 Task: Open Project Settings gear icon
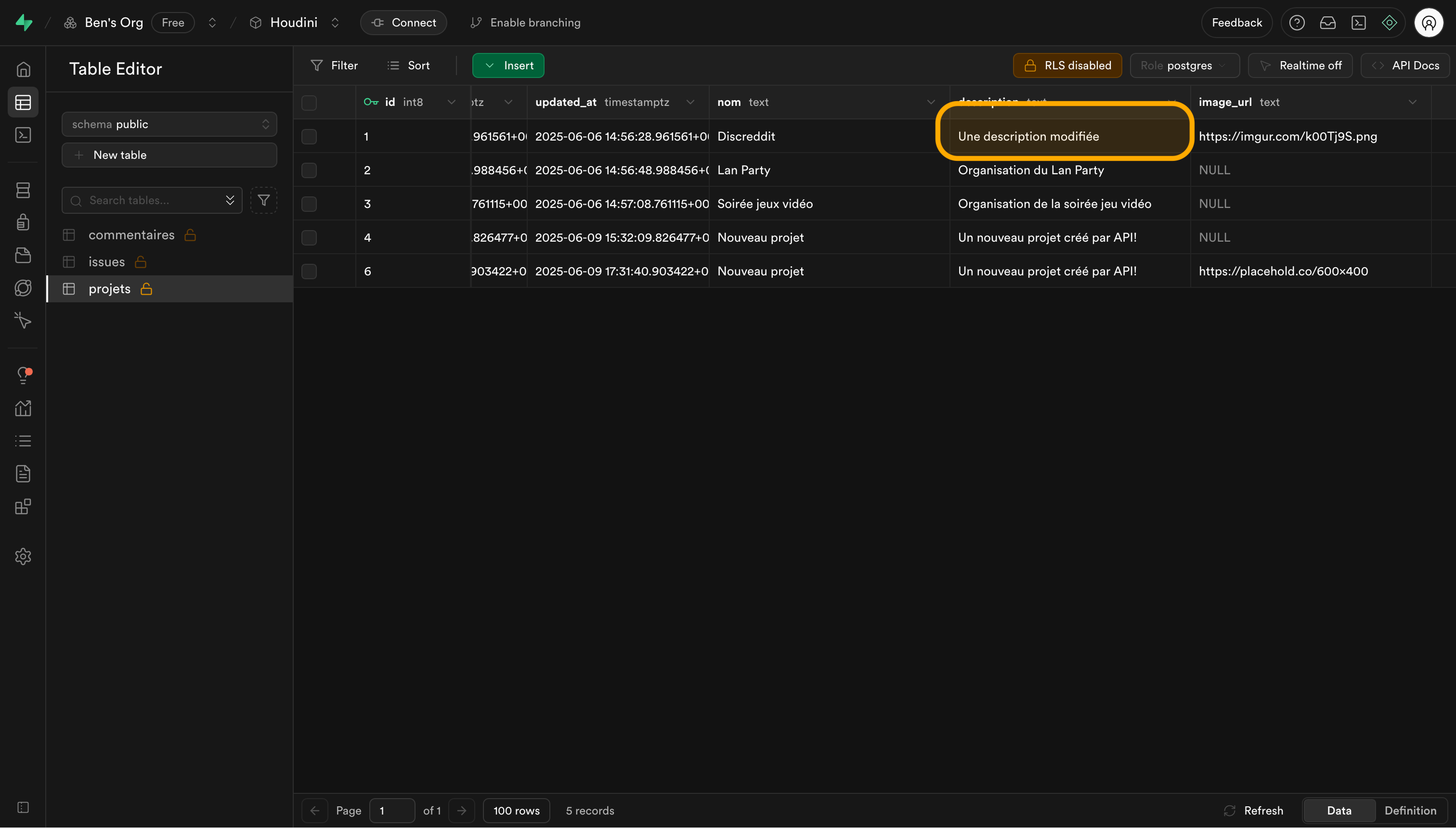23,556
